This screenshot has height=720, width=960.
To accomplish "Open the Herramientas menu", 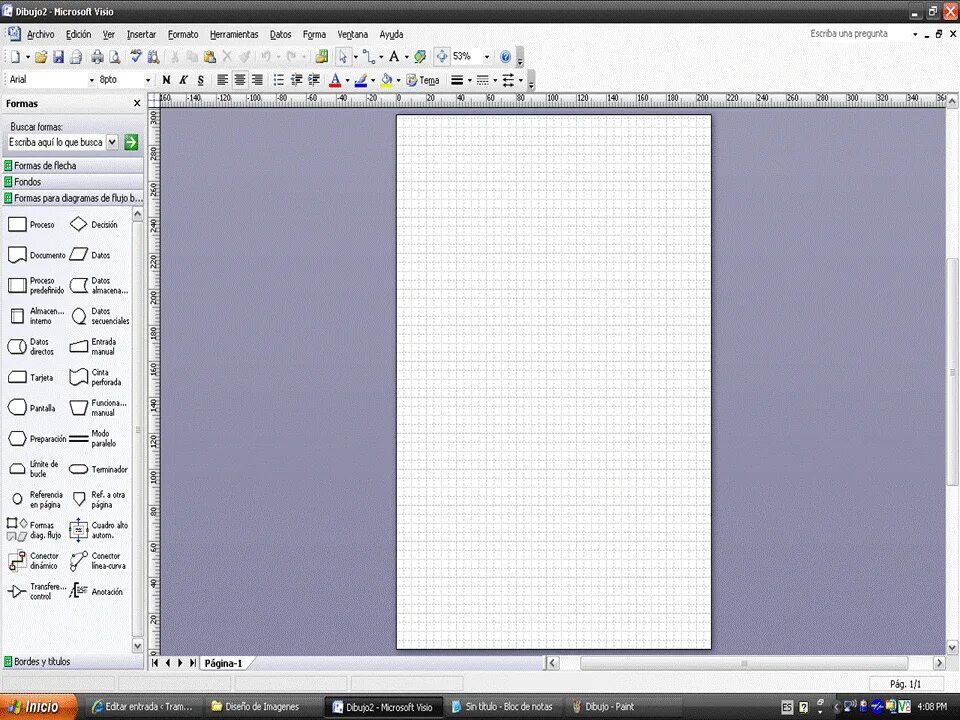I will (233, 33).
